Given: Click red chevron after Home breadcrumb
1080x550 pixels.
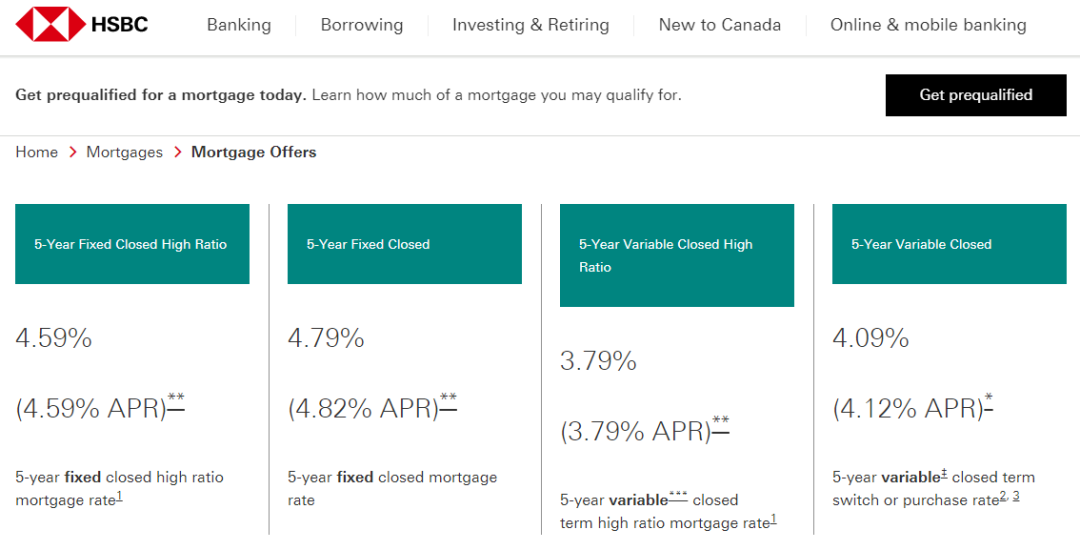Looking at the screenshot, I should [x=72, y=152].
